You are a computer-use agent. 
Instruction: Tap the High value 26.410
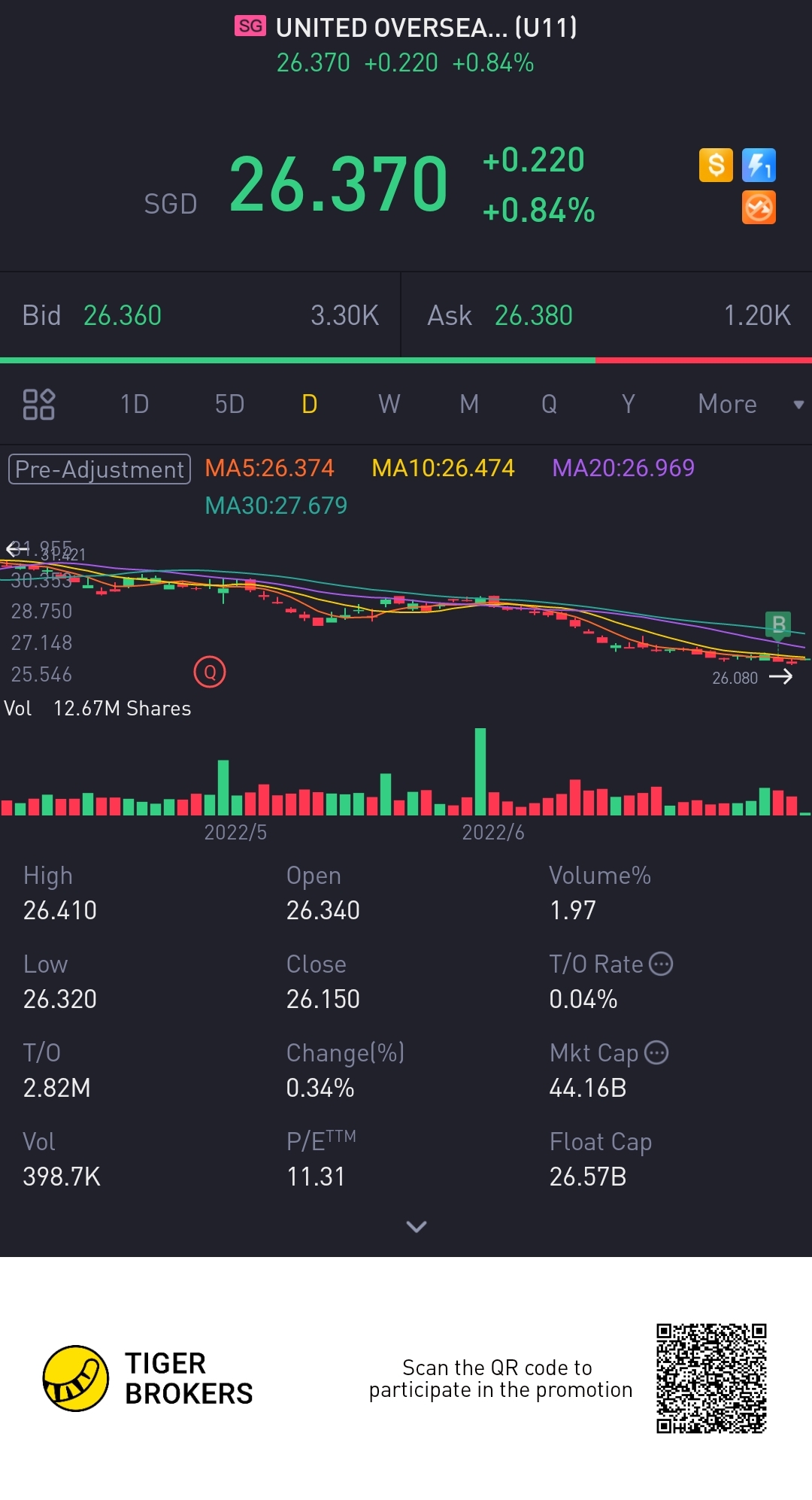coord(60,910)
